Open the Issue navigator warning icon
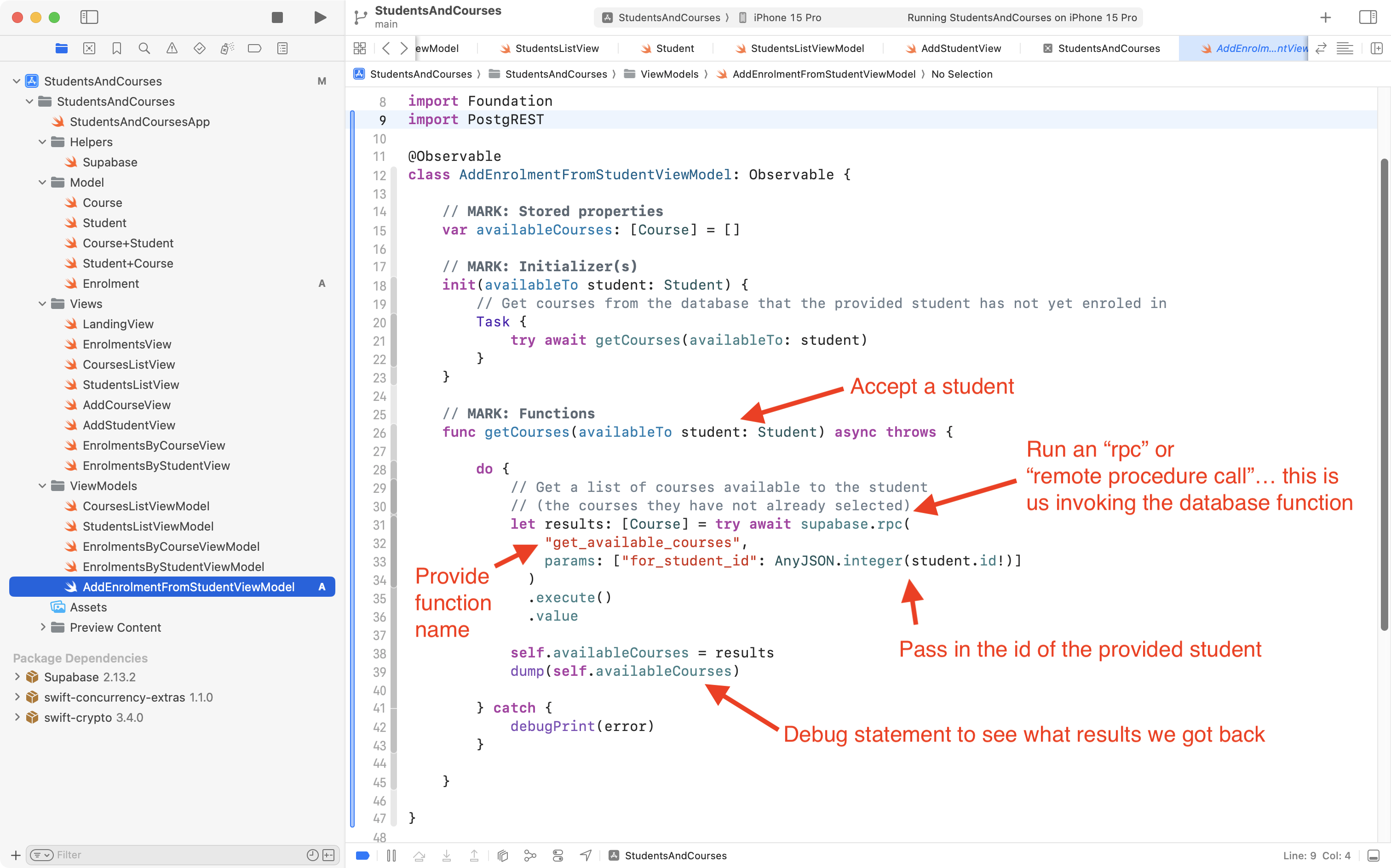Image resolution: width=1391 pixels, height=868 pixels. pos(172,48)
